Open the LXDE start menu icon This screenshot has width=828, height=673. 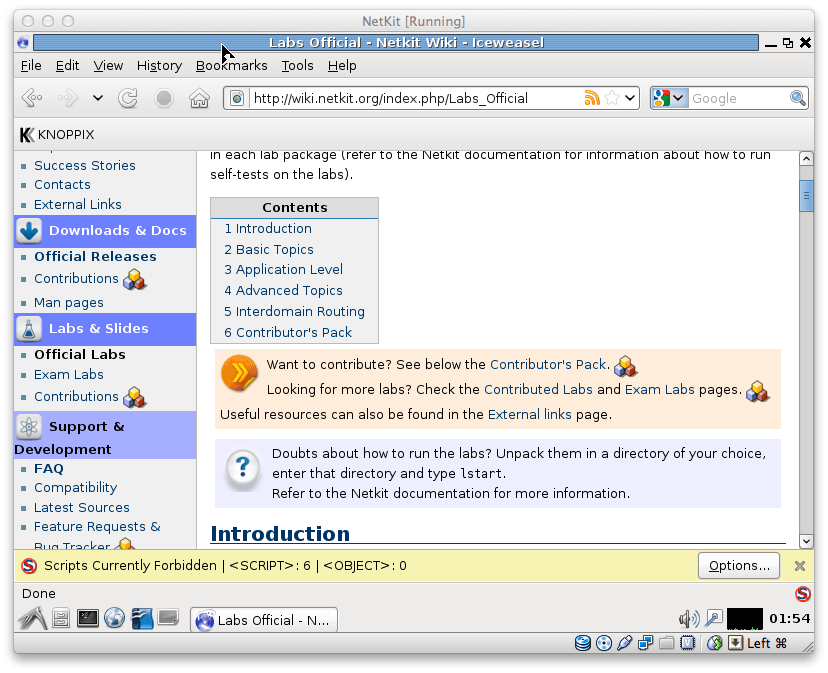click(33, 618)
